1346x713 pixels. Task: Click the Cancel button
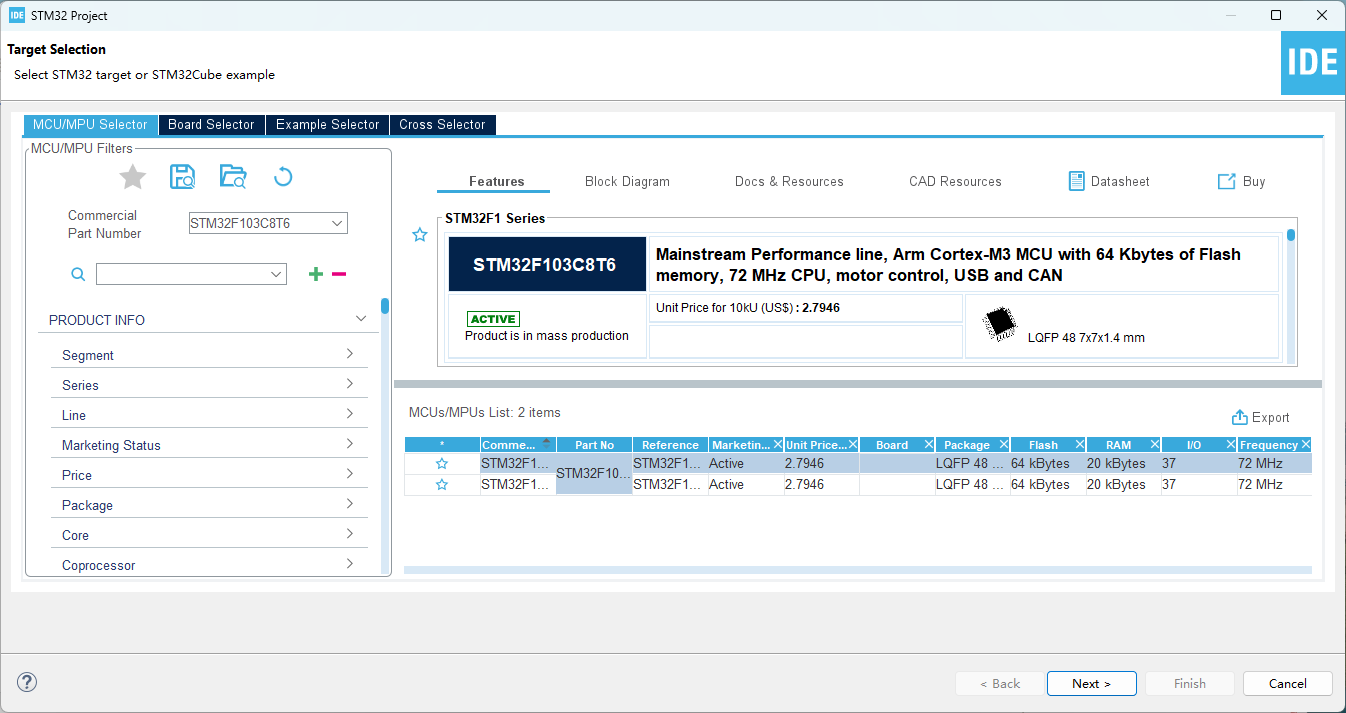point(1288,684)
